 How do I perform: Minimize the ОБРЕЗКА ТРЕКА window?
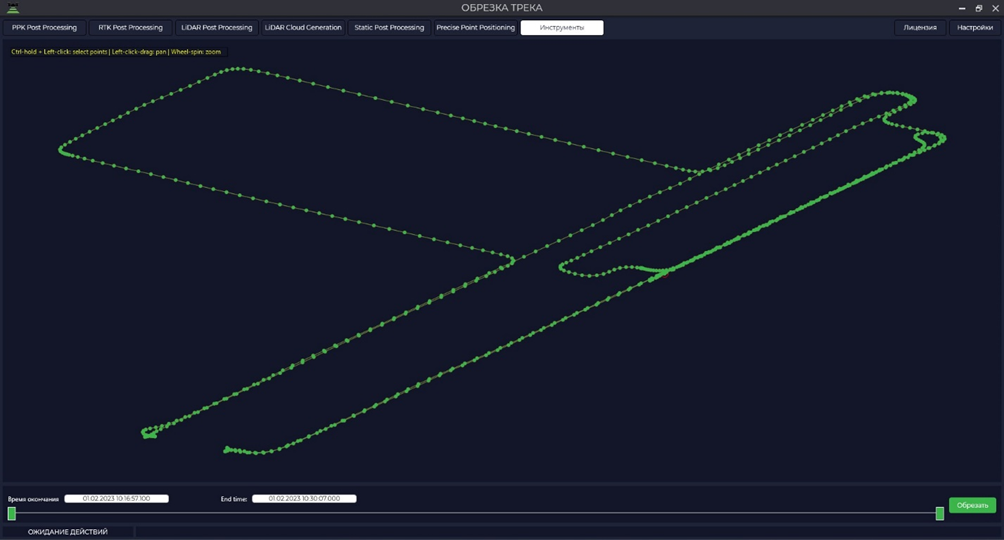tap(962, 8)
